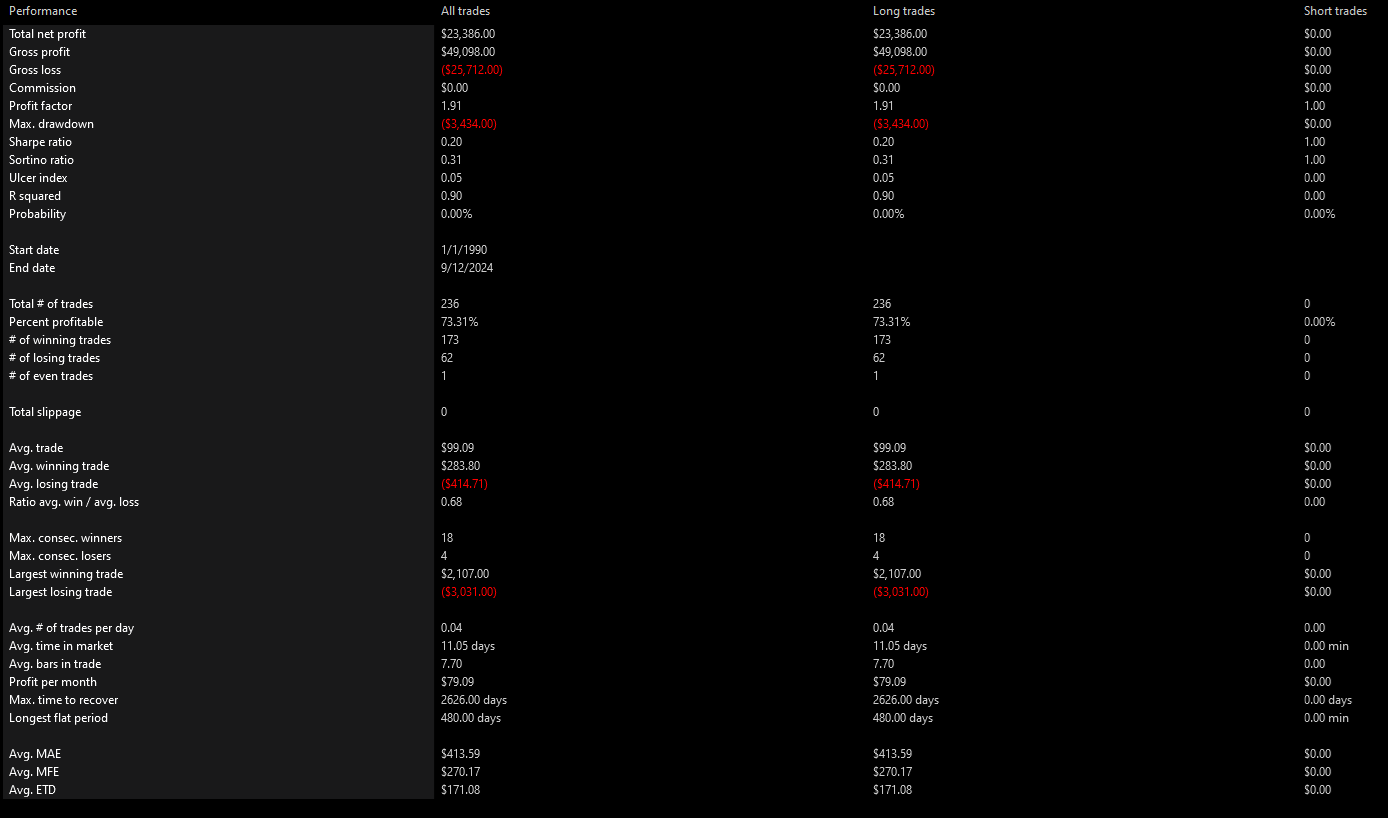Click All trades losing trades count 62
Viewport: 1388px width, 818px height.
[447, 358]
